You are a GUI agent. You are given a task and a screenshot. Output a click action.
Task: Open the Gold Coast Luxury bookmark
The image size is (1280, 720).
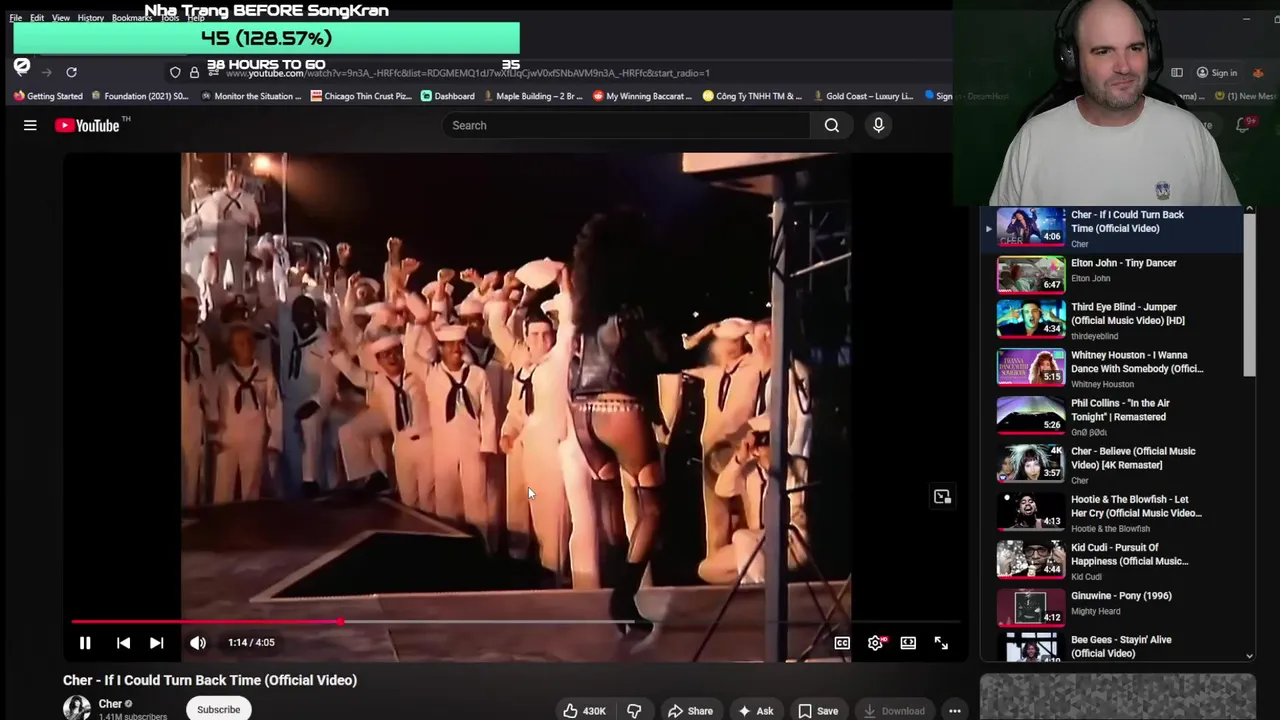pos(862,96)
